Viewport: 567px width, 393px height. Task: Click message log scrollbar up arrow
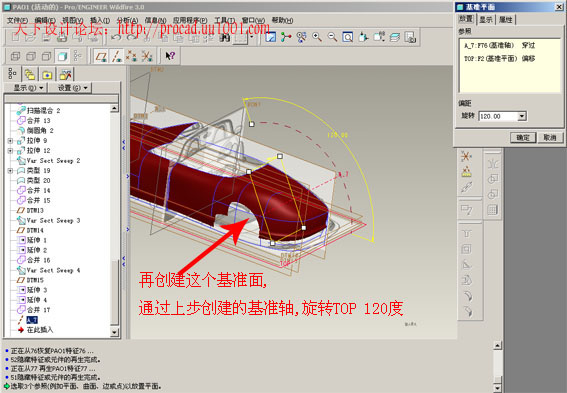coord(498,346)
